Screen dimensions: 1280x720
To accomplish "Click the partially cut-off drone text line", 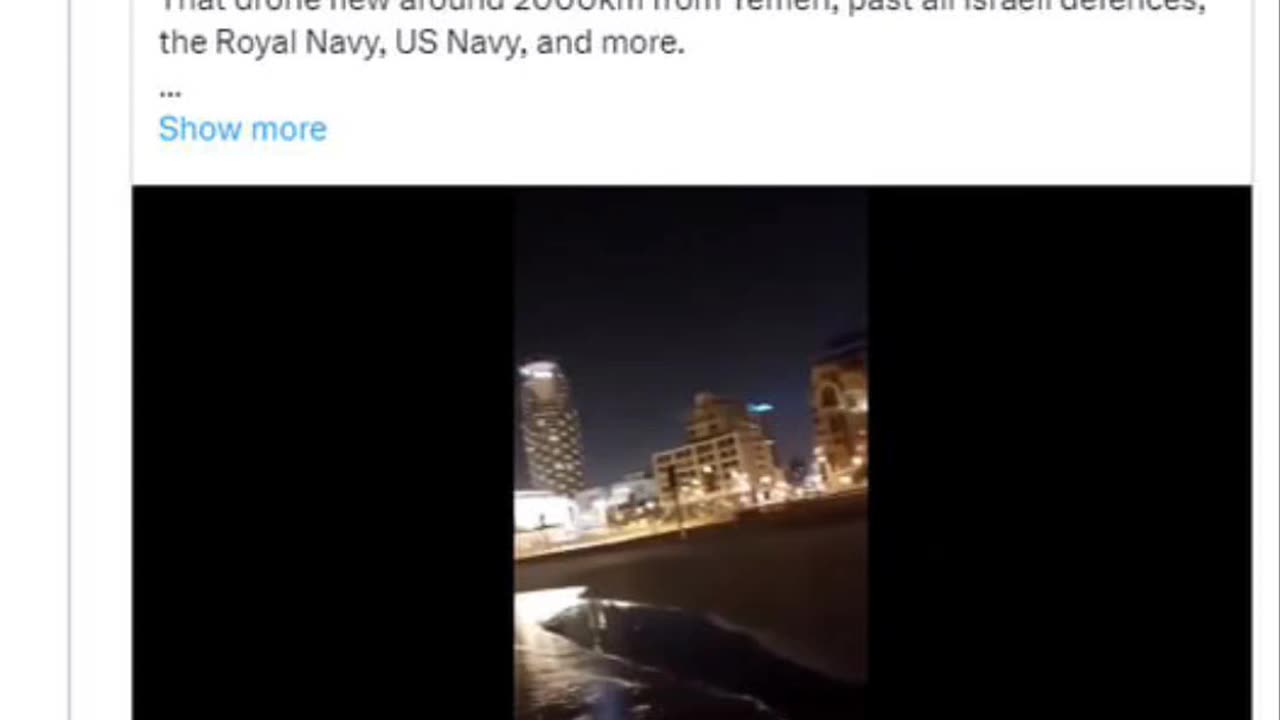I will point(682,6).
